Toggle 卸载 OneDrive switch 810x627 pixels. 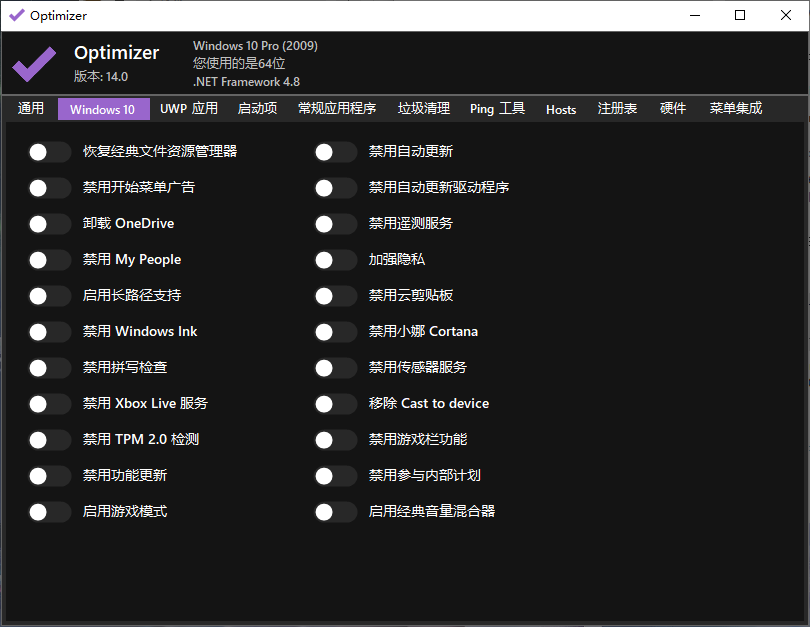(x=50, y=224)
